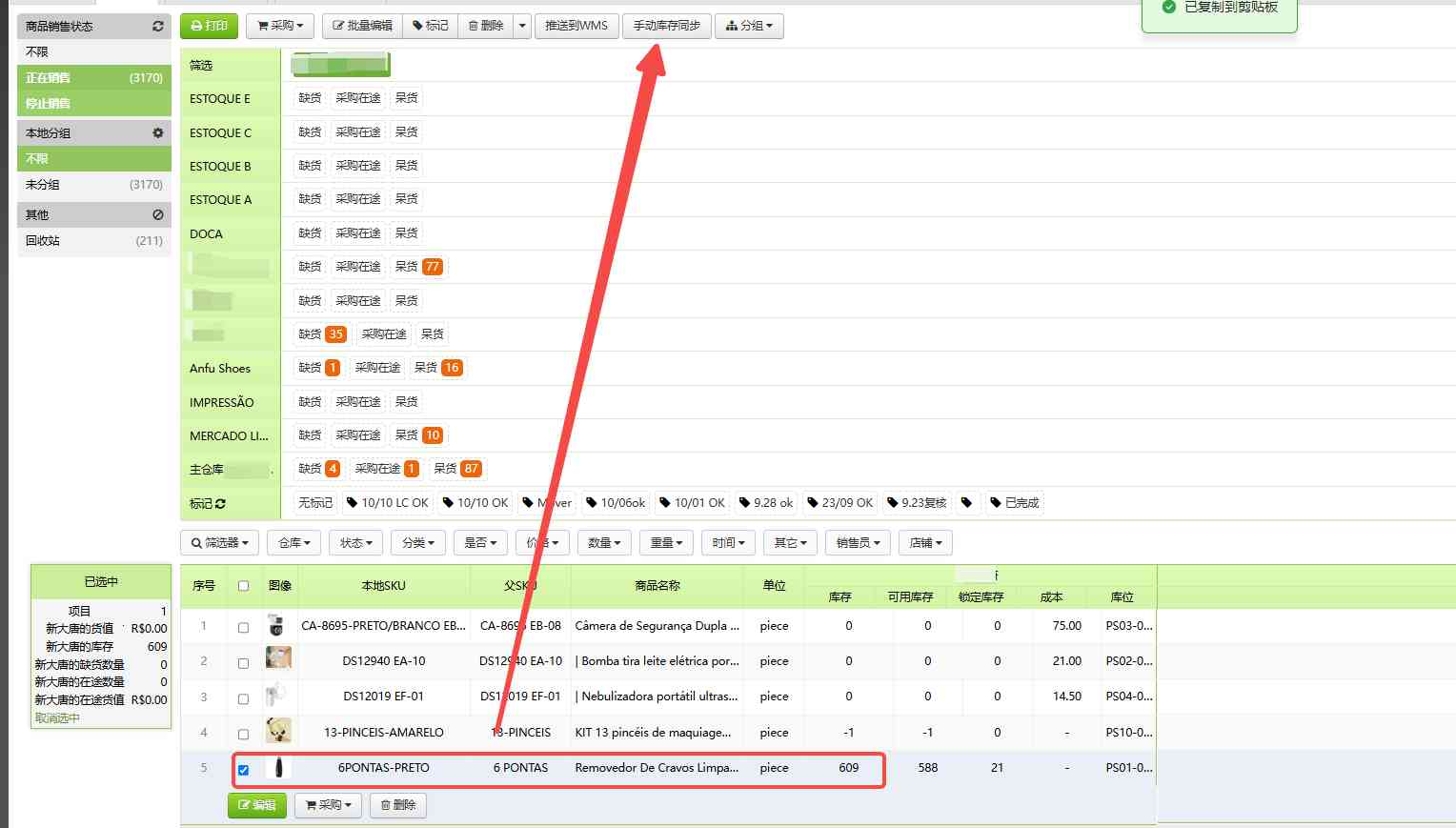
Task: Open the caret dropdown next to 删除
Action: tap(522, 26)
